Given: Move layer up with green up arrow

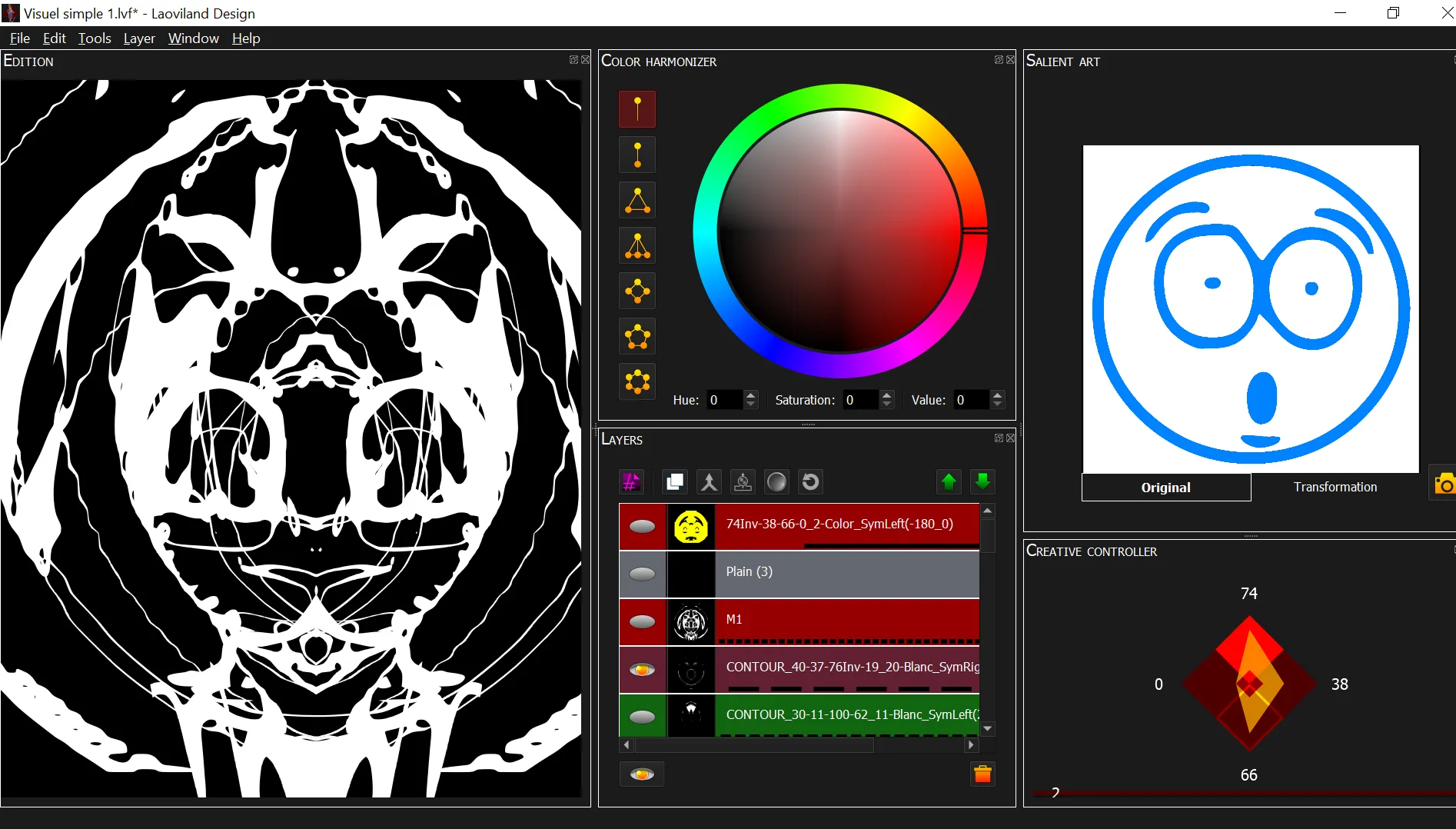Looking at the screenshot, I should 949,482.
